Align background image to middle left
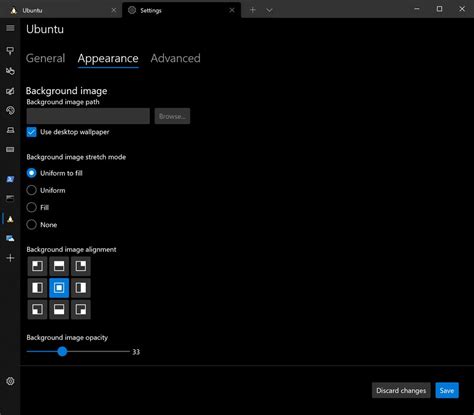This screenshot has width=474, height=415. 37,288
